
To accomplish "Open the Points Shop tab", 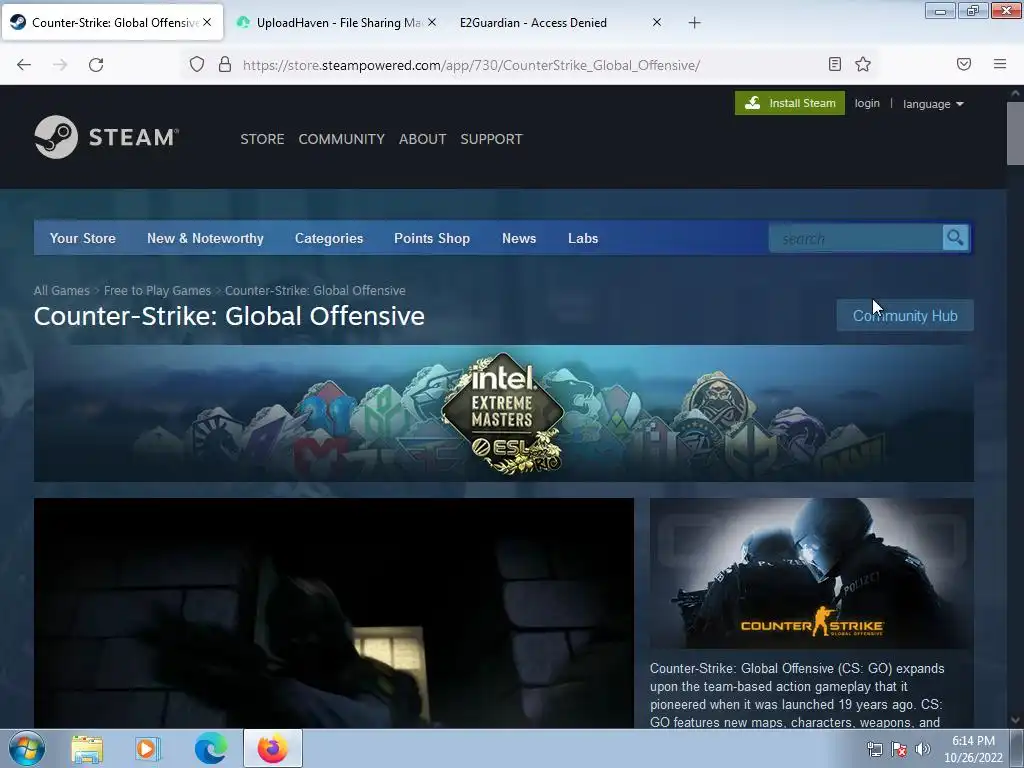I will click(x=432, y=238).
